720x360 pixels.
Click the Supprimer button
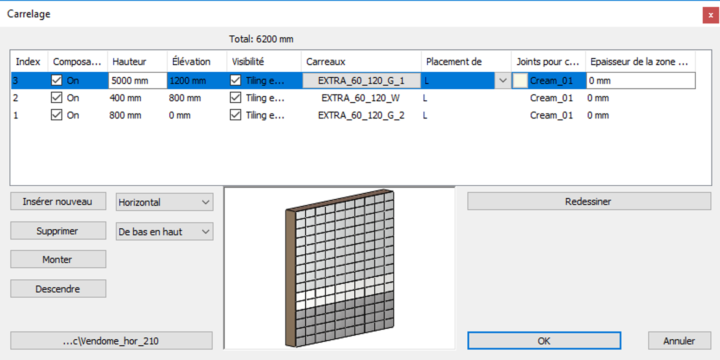pyautogui.click(x=58, y=231)
